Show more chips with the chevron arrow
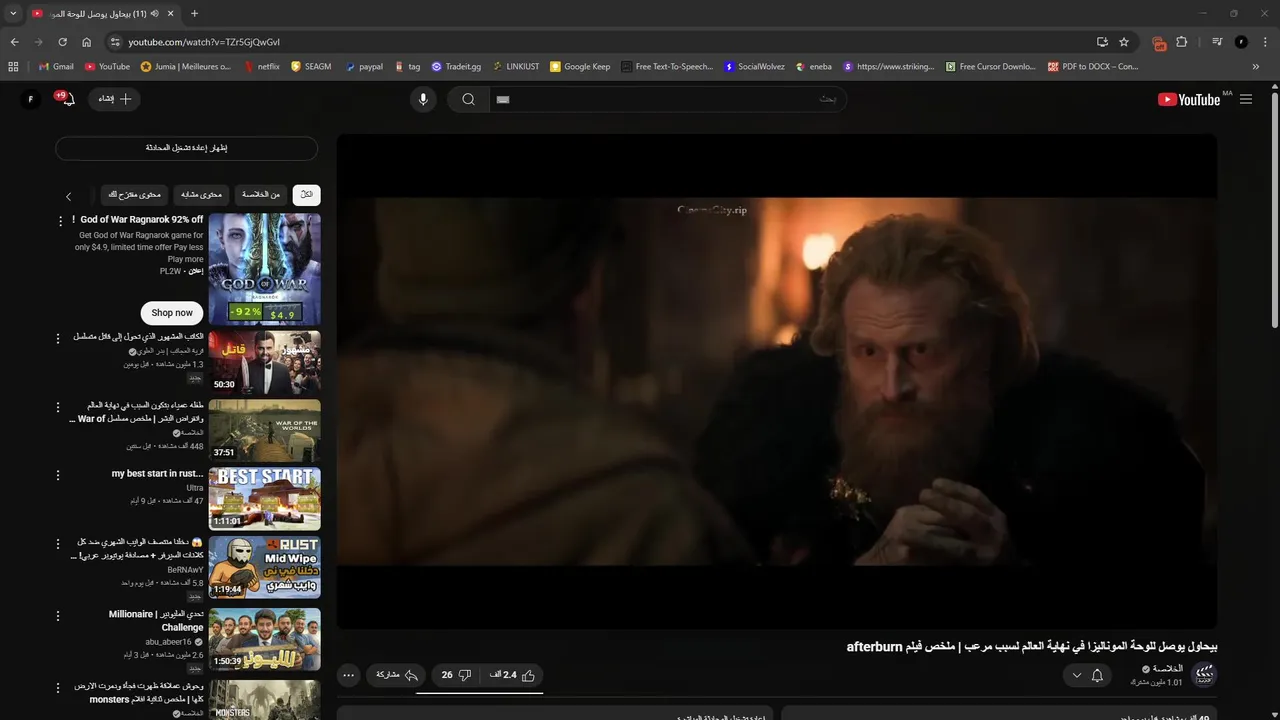Screen dimensions: 1280x720 [68, 196]
